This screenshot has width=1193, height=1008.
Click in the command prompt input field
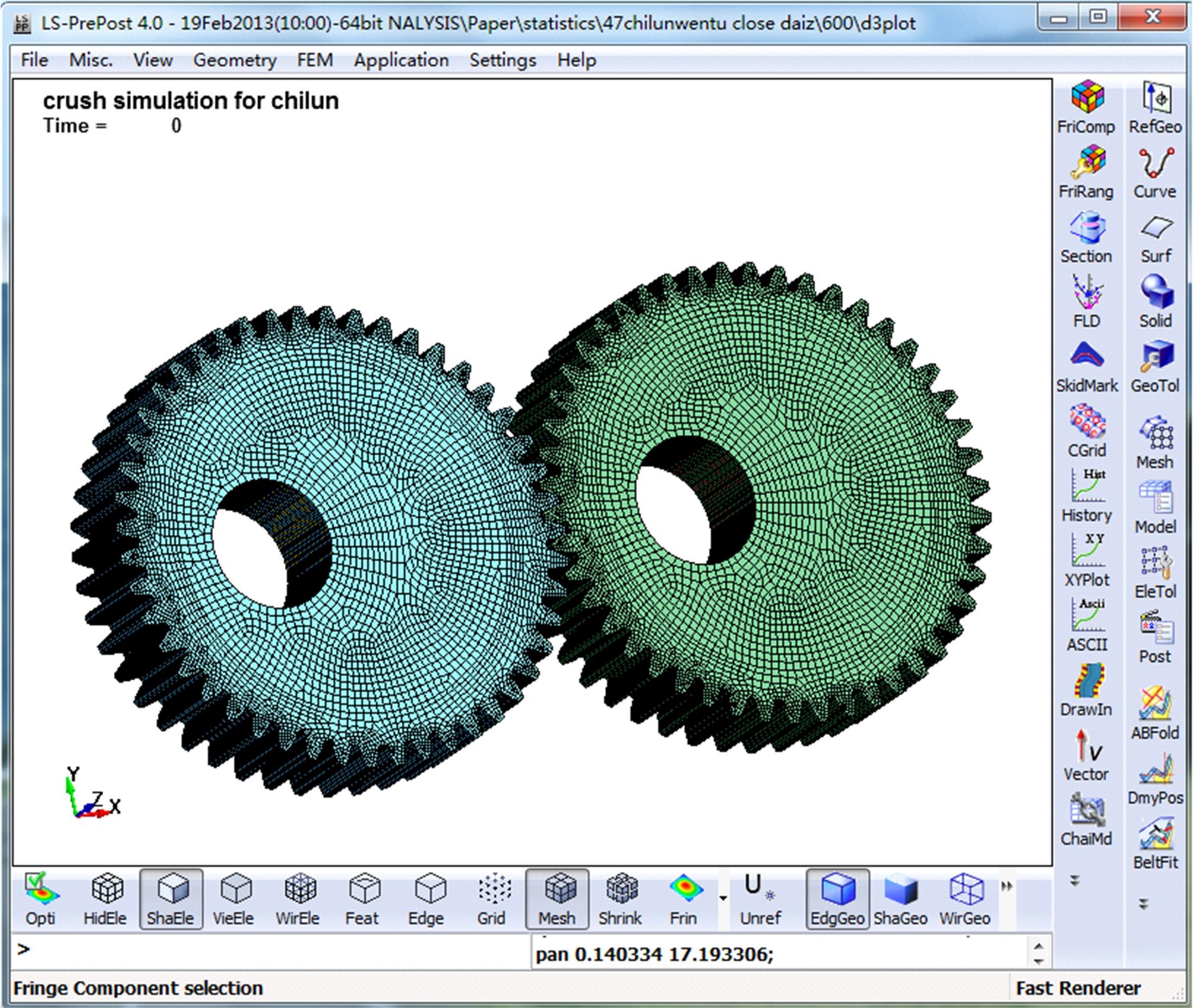pyautogui.click(x=274, y=951)
